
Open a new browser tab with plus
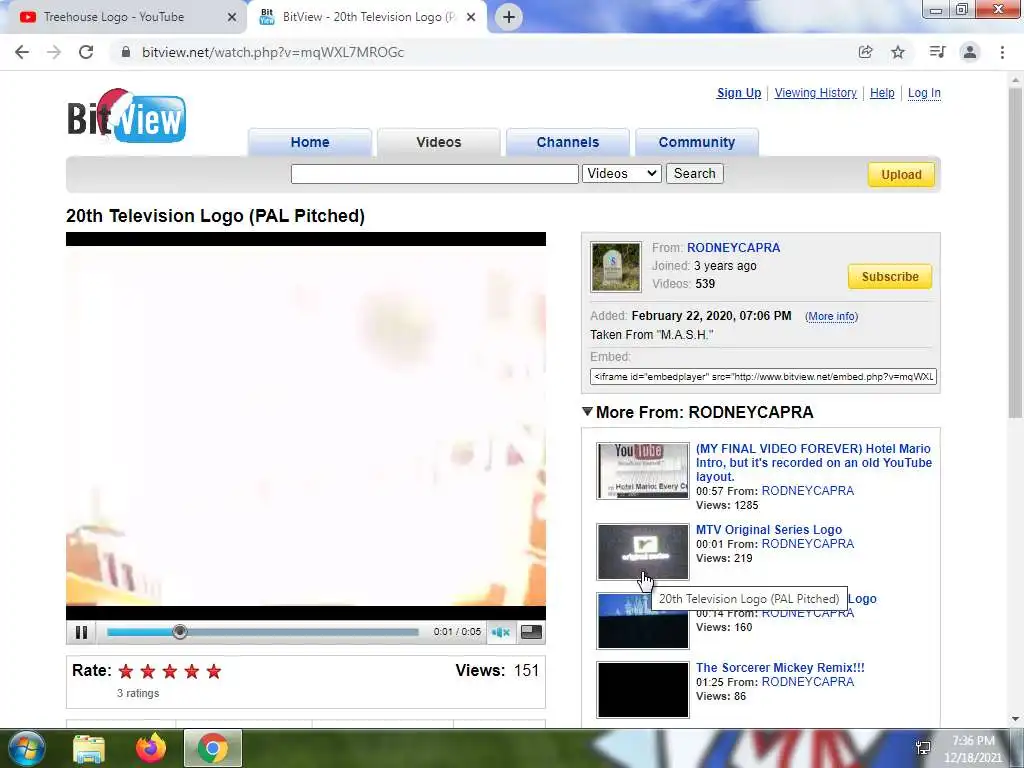[509, 17]
